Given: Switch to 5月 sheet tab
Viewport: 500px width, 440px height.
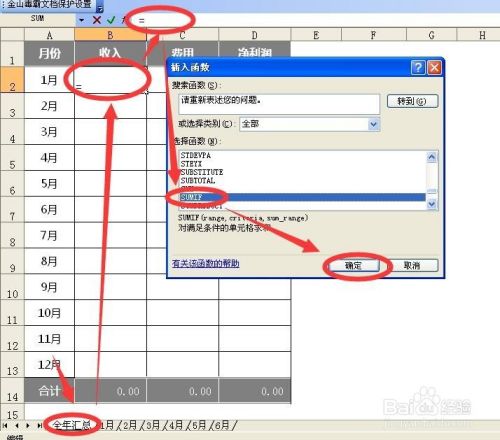Looking at the screenshot, I should (x=199, y=425).
